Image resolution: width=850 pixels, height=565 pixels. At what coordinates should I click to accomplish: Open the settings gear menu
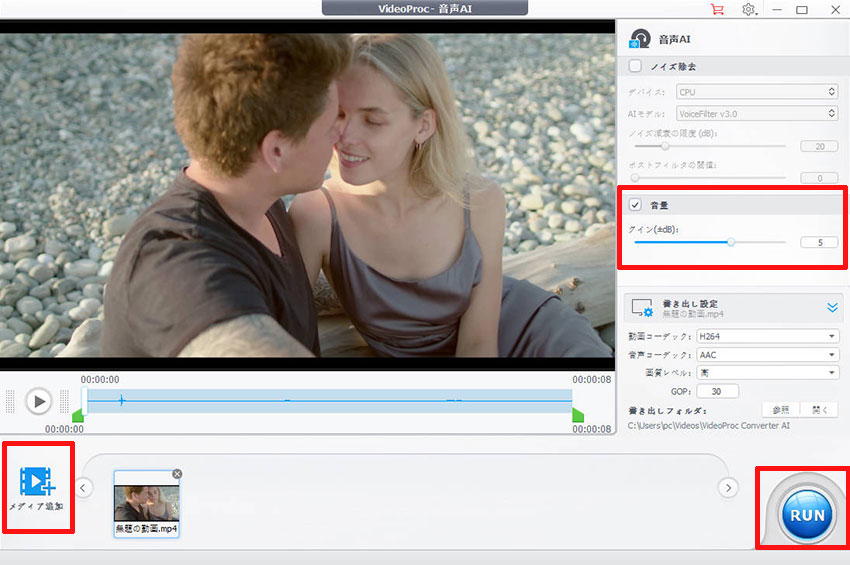click(x=749, y=9)
